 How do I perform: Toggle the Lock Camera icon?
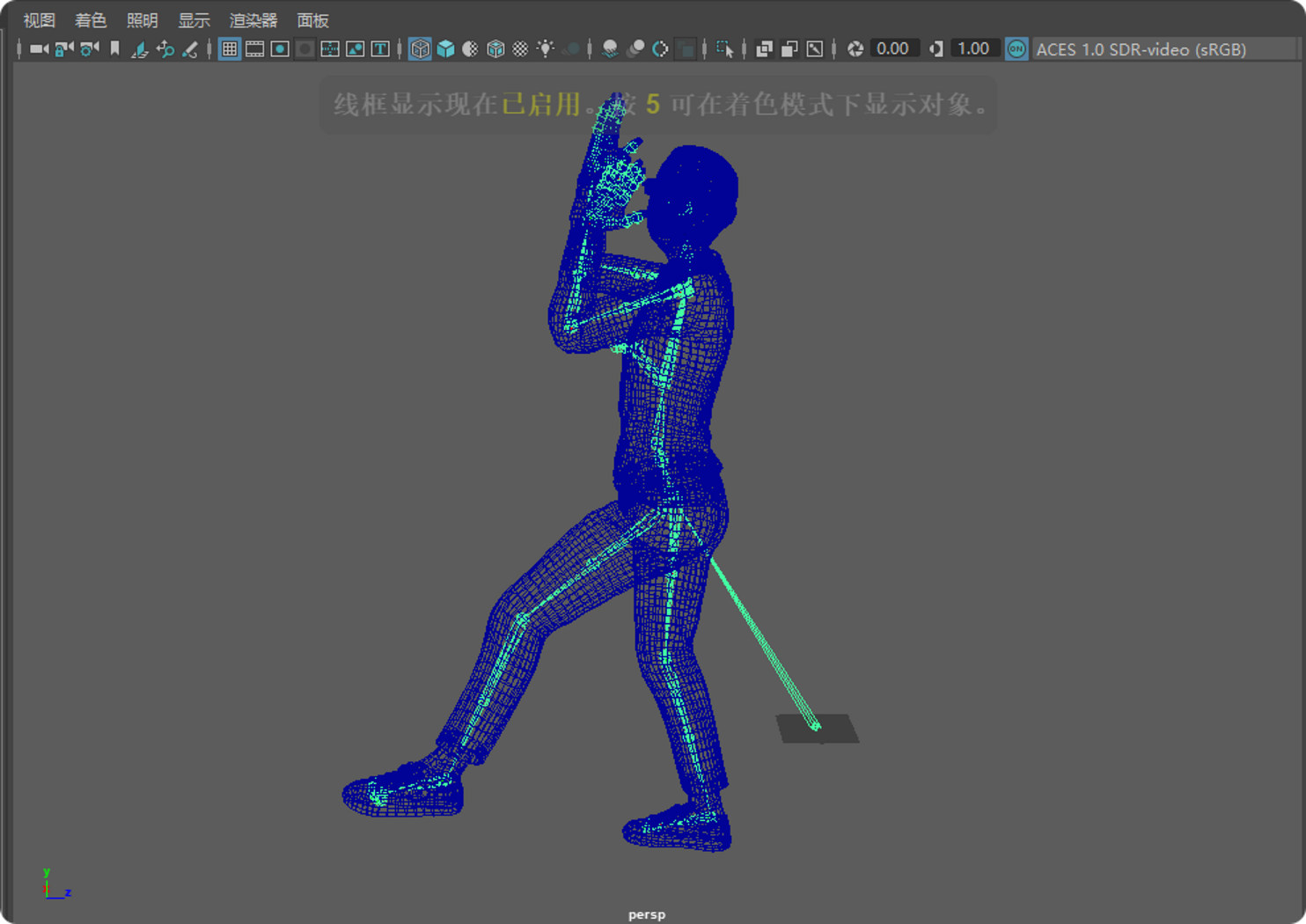click(x=64, y=49)
